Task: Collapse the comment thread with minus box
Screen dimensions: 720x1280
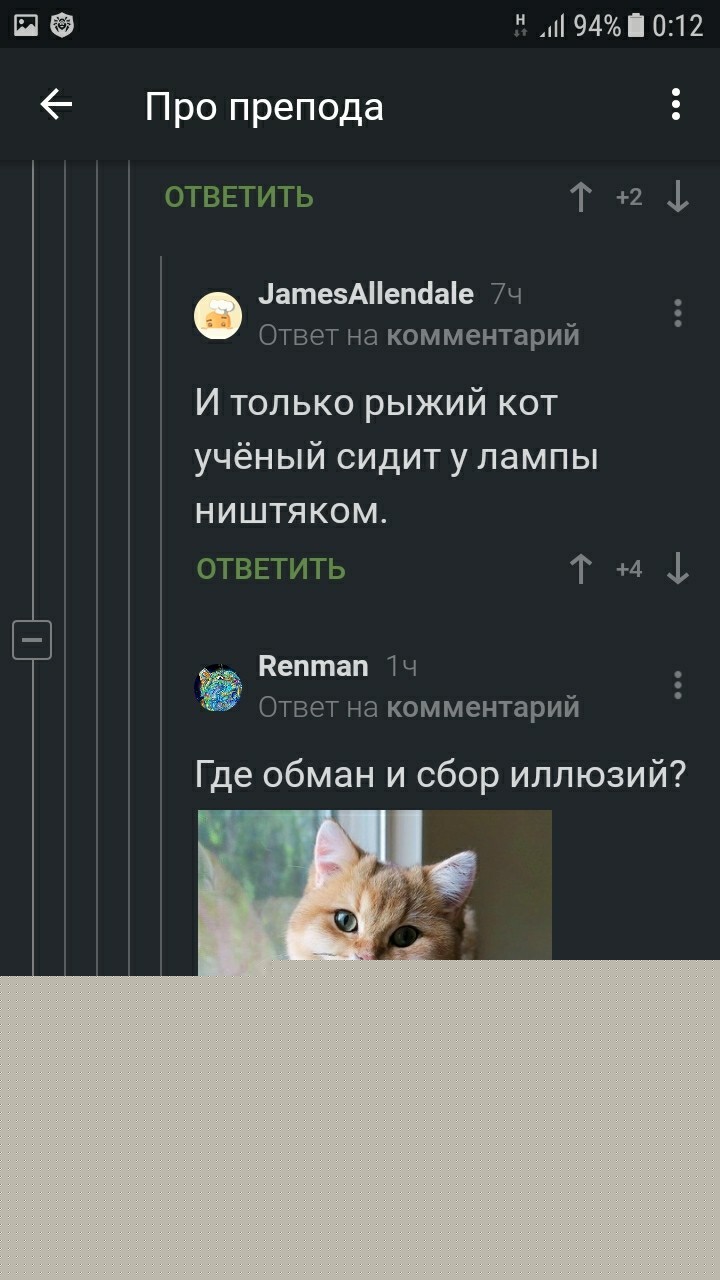Action: coord(32,639)
